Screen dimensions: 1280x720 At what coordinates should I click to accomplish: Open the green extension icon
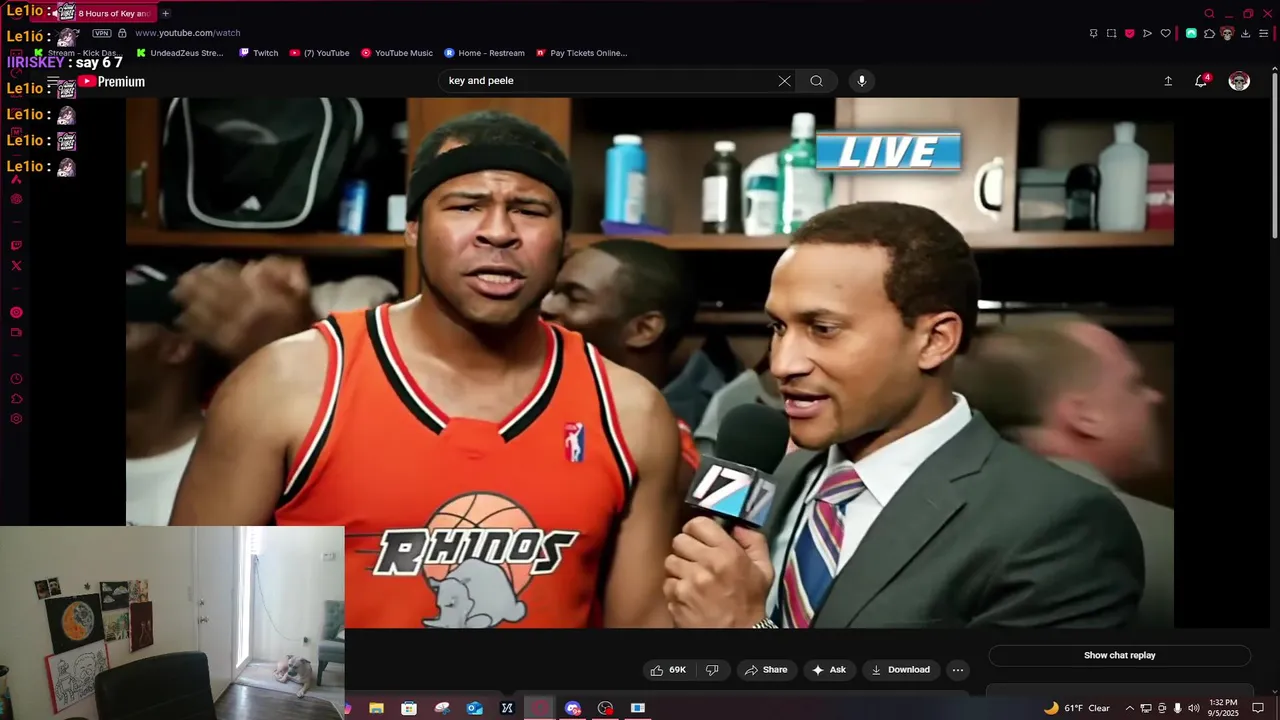[x=1191, y=33]
